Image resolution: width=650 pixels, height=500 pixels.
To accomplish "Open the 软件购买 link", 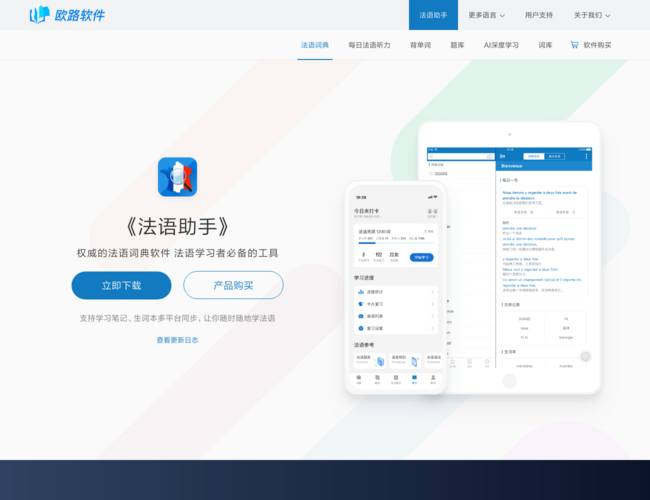I will 597,45.
